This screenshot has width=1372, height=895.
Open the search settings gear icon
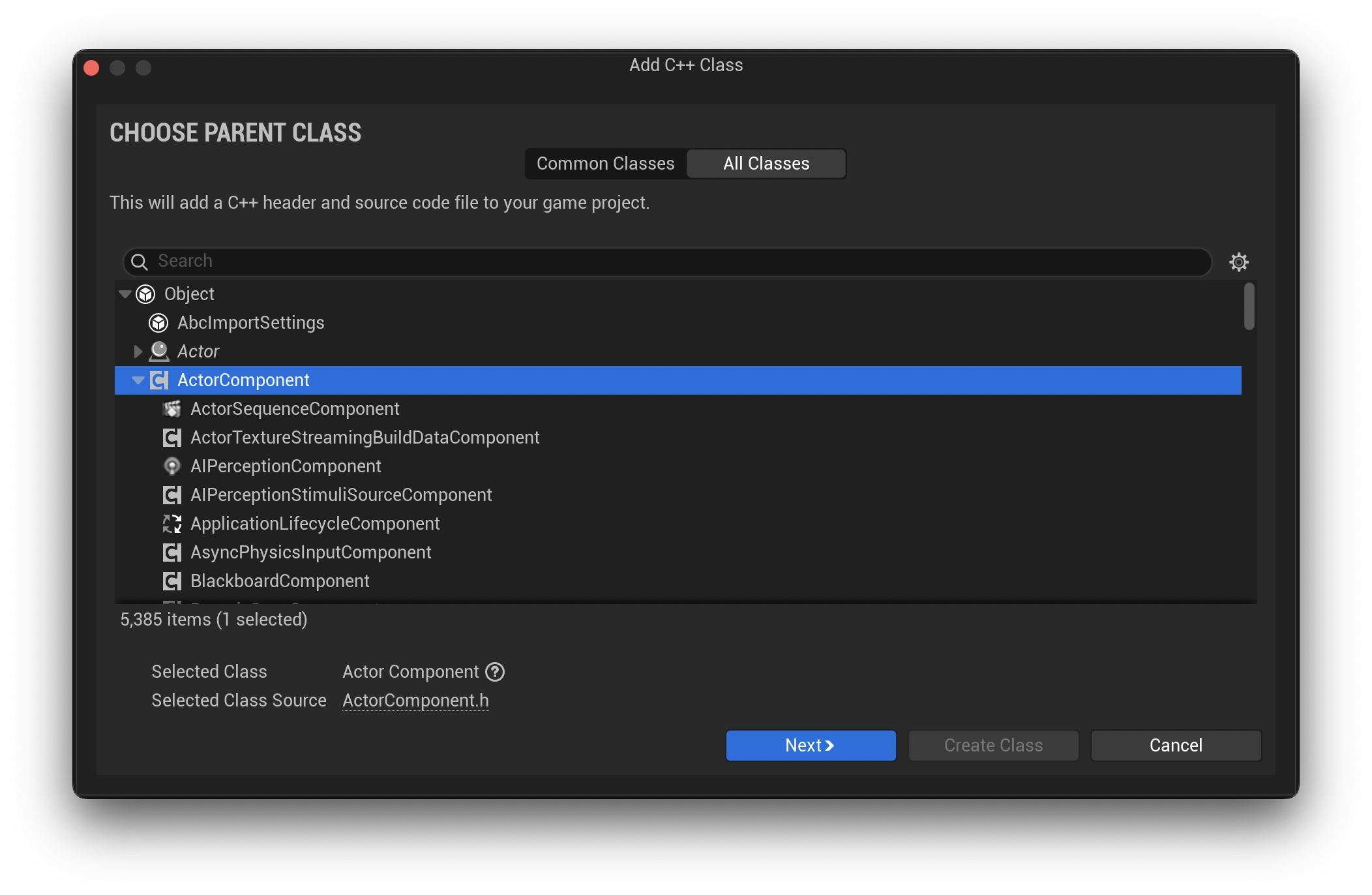pyautogui.click(x=1238, y=262)
